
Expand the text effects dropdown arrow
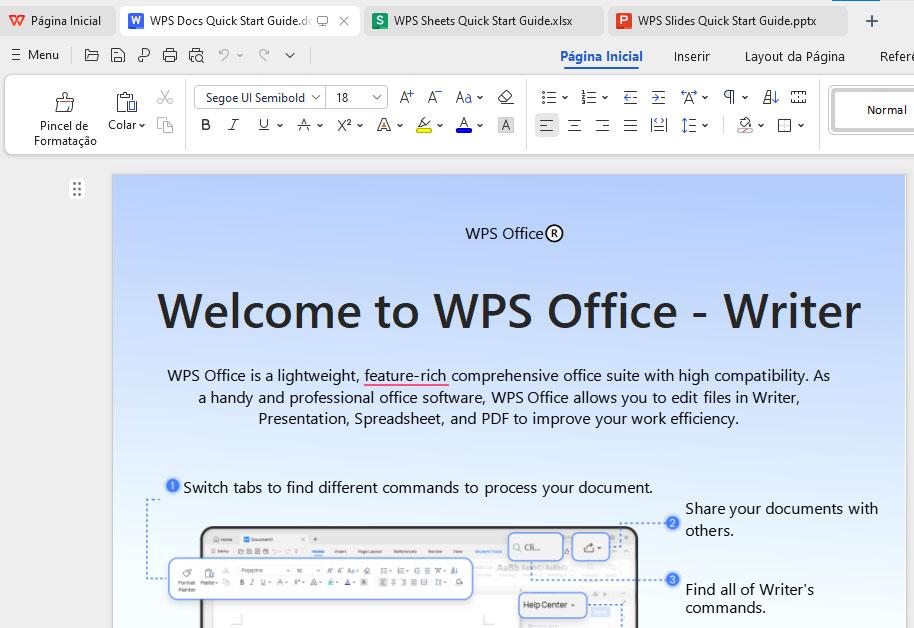click(x=399, y=125)
